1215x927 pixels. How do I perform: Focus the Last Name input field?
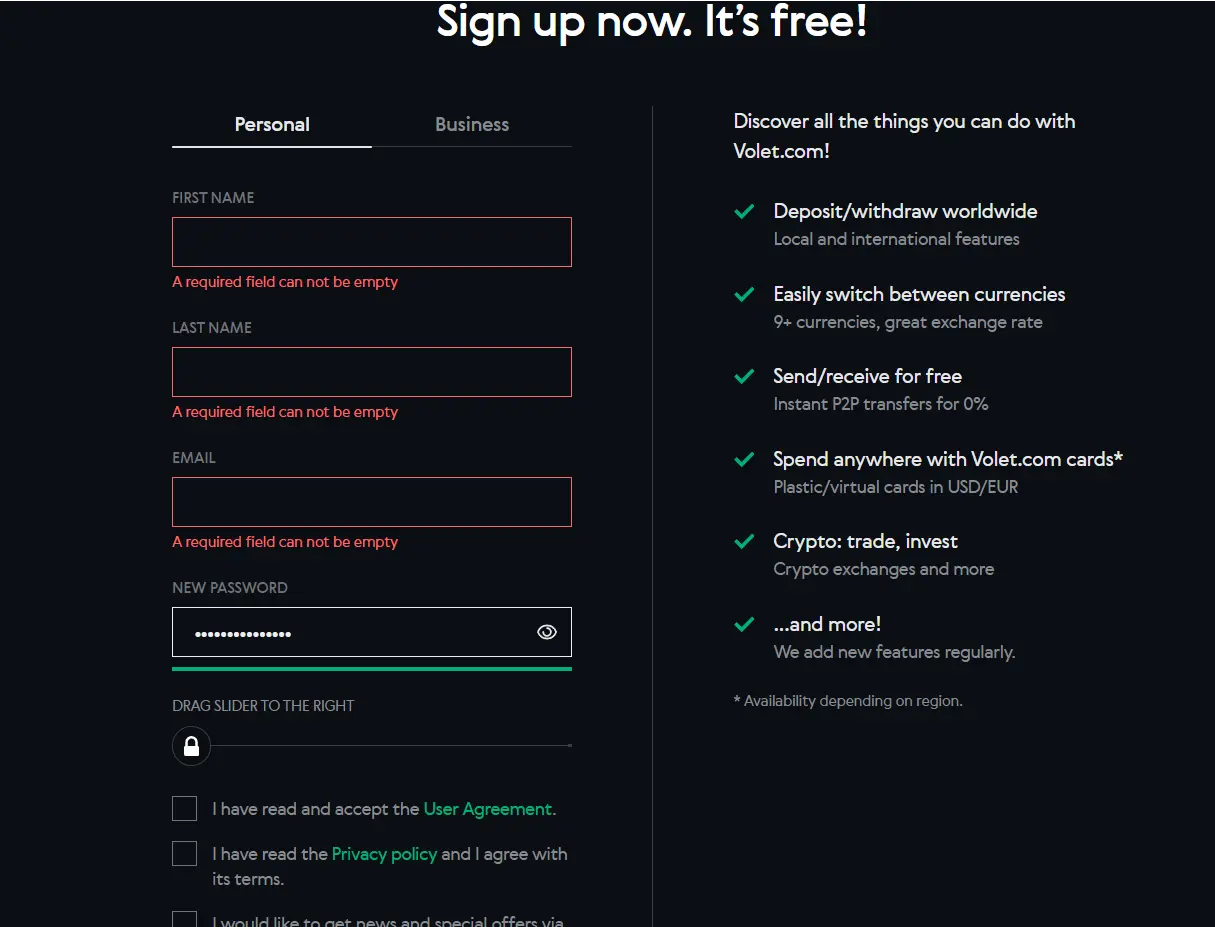click(372, 372)
